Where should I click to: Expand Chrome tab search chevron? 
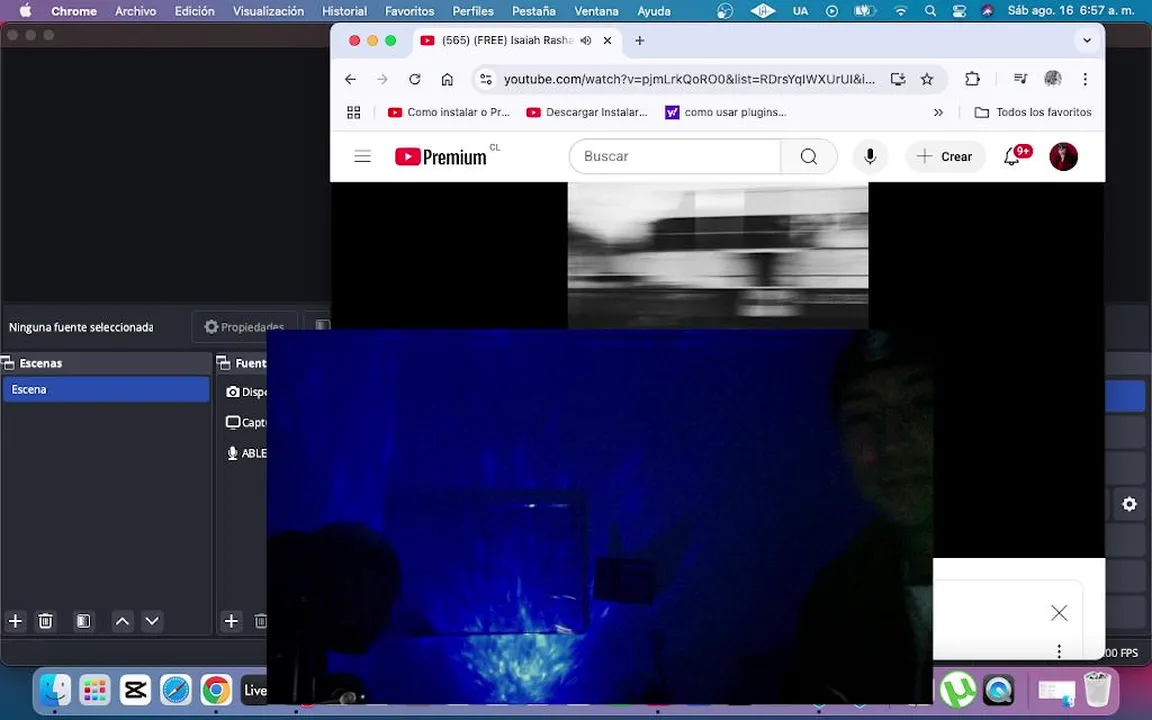(1087, 40)
